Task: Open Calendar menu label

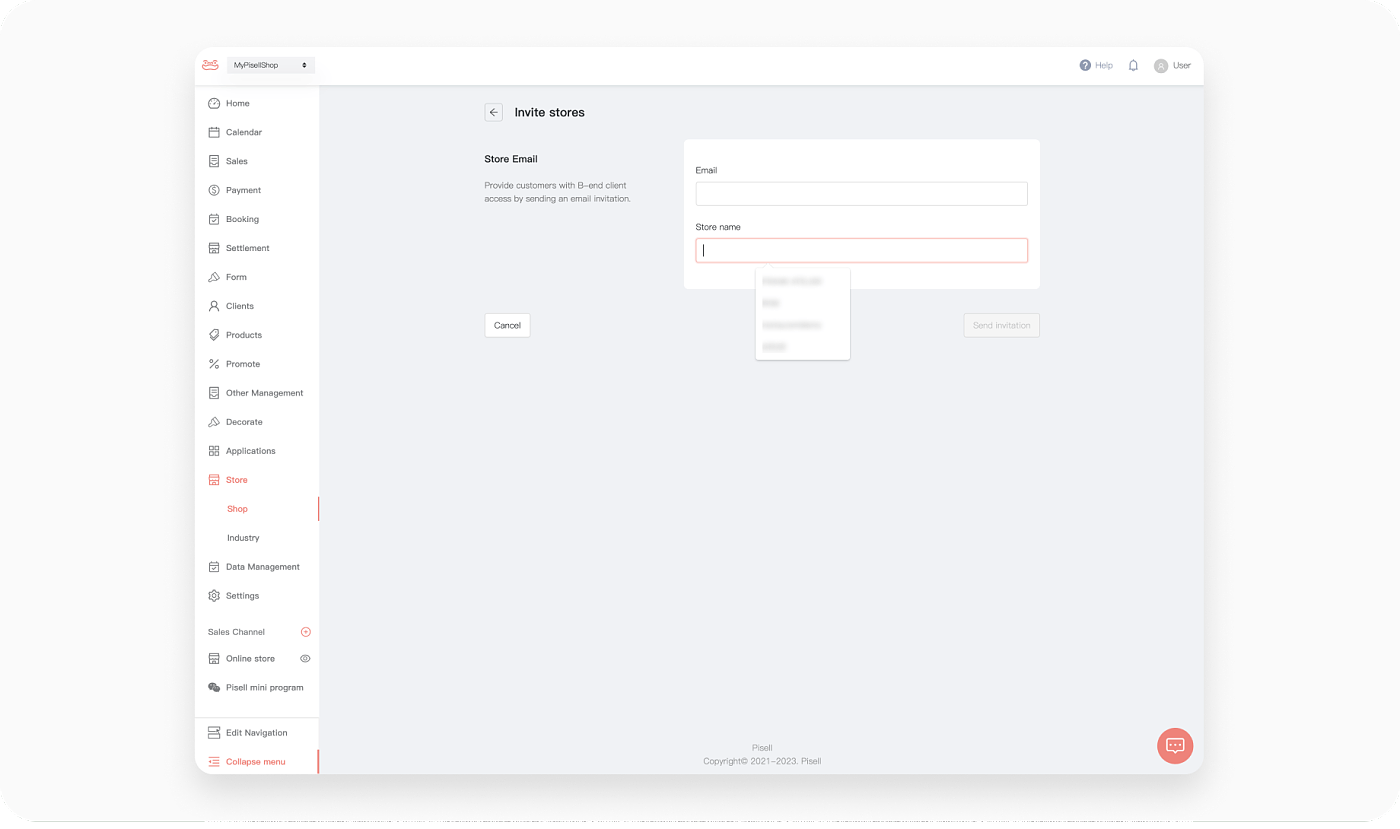Action: [244, 132]
